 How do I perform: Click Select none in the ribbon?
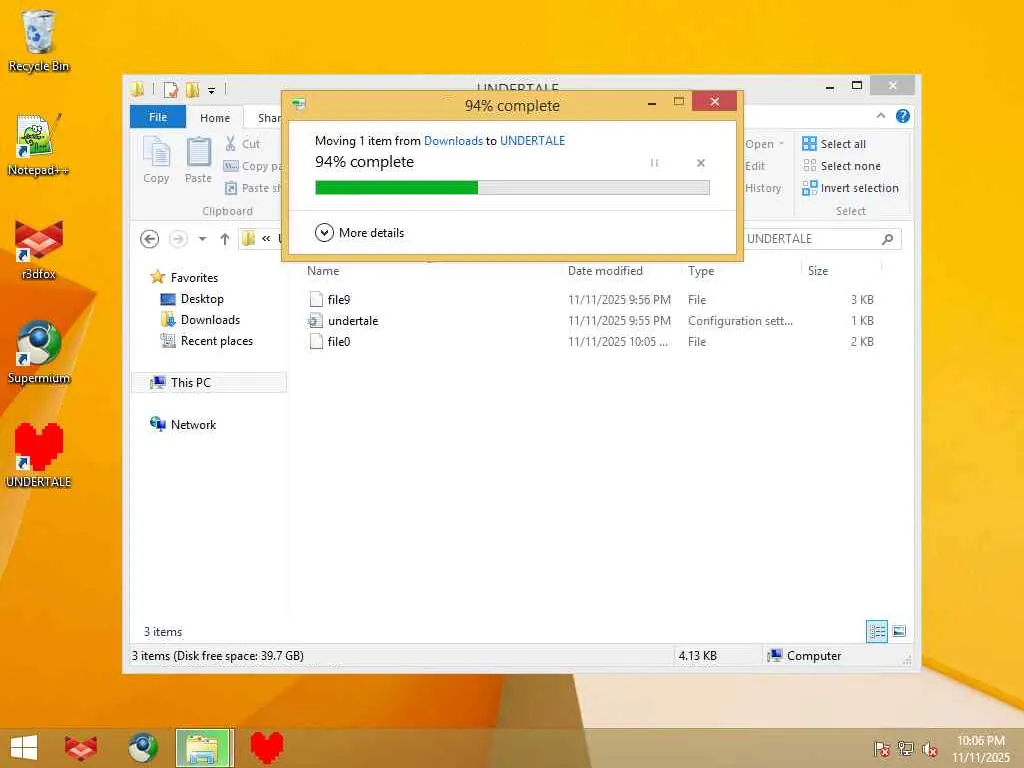(x=841, y=166)
